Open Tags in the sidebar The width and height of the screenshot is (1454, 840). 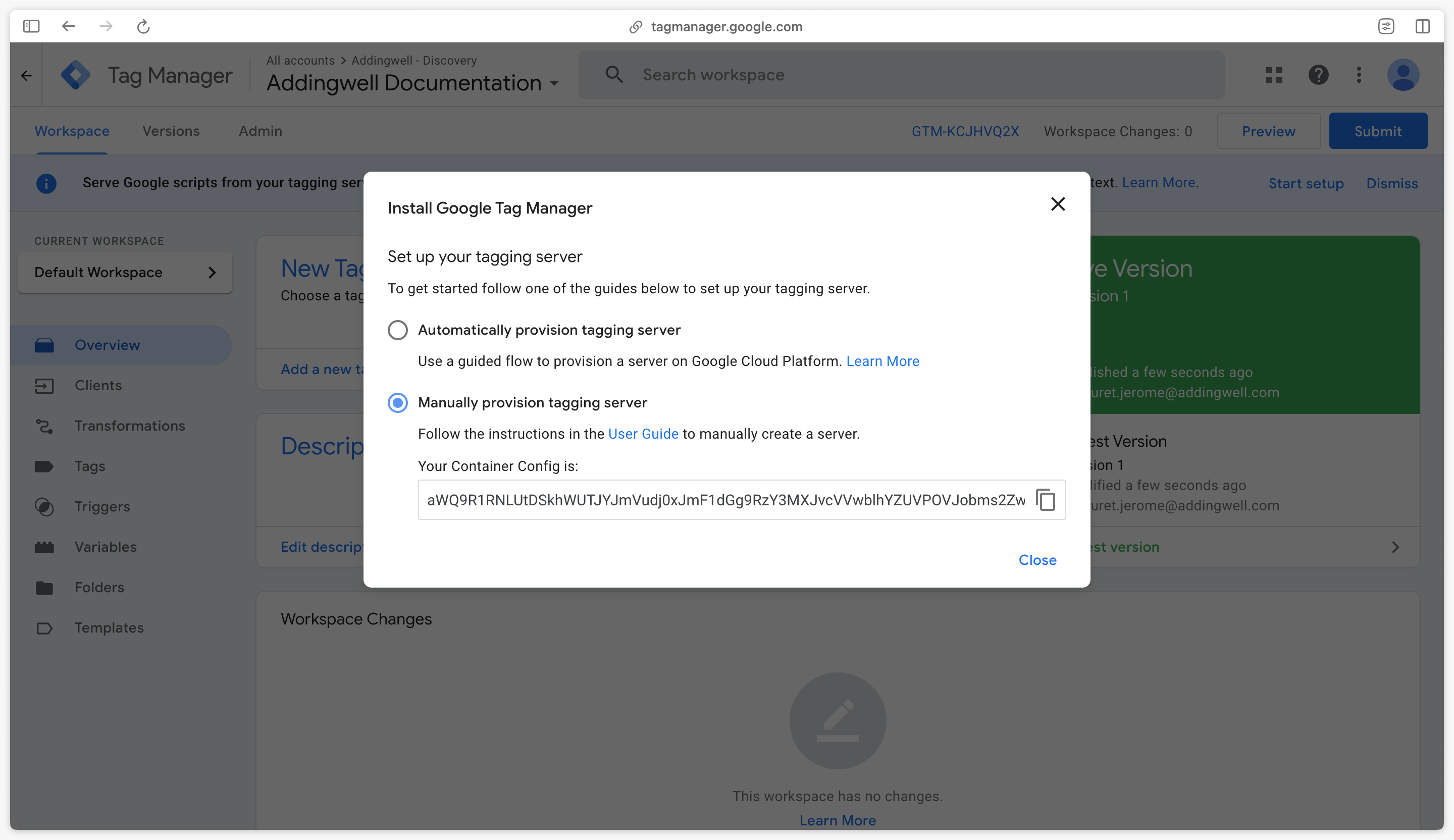tap(89, 466)
